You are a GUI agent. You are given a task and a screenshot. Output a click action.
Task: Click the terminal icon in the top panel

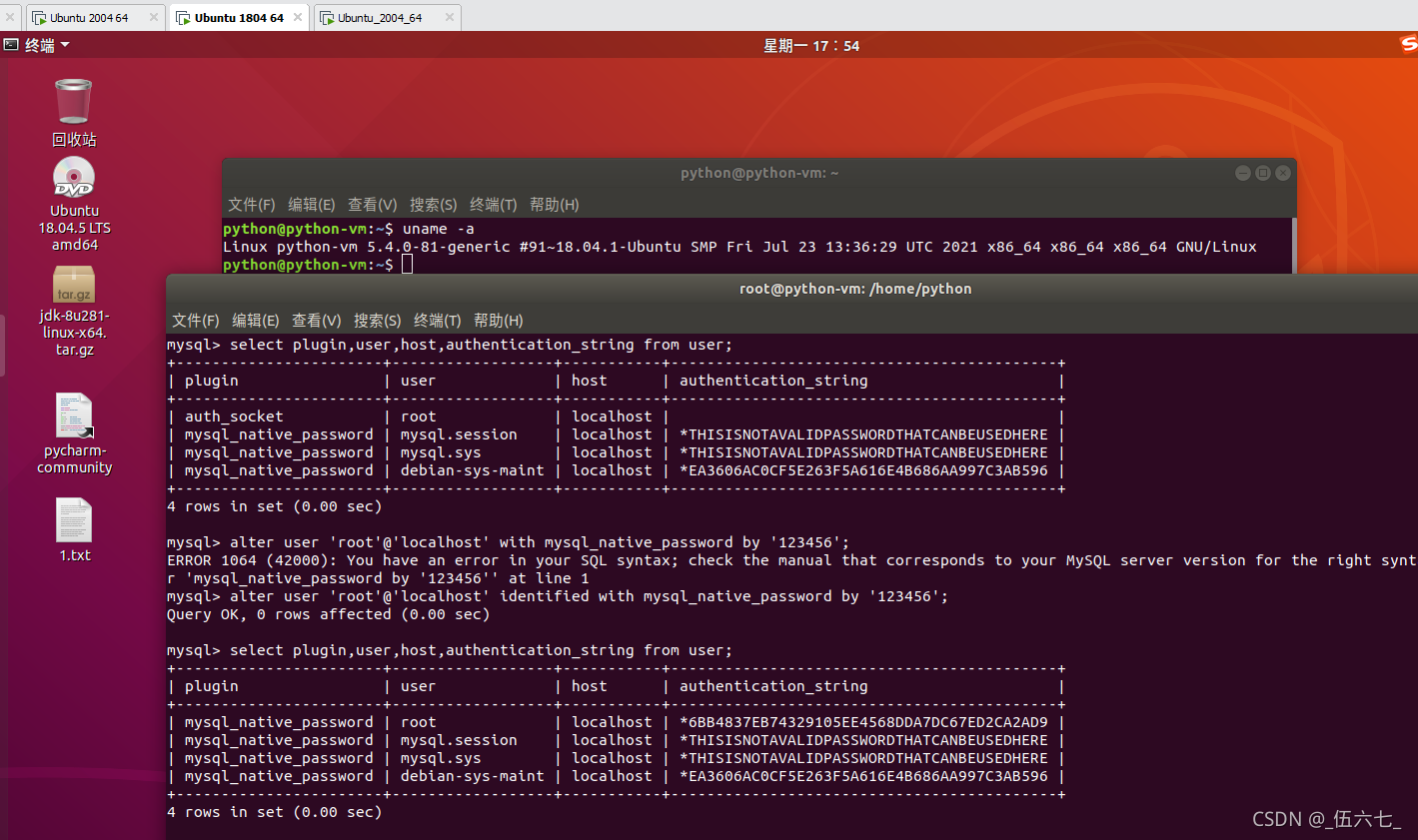11,45
